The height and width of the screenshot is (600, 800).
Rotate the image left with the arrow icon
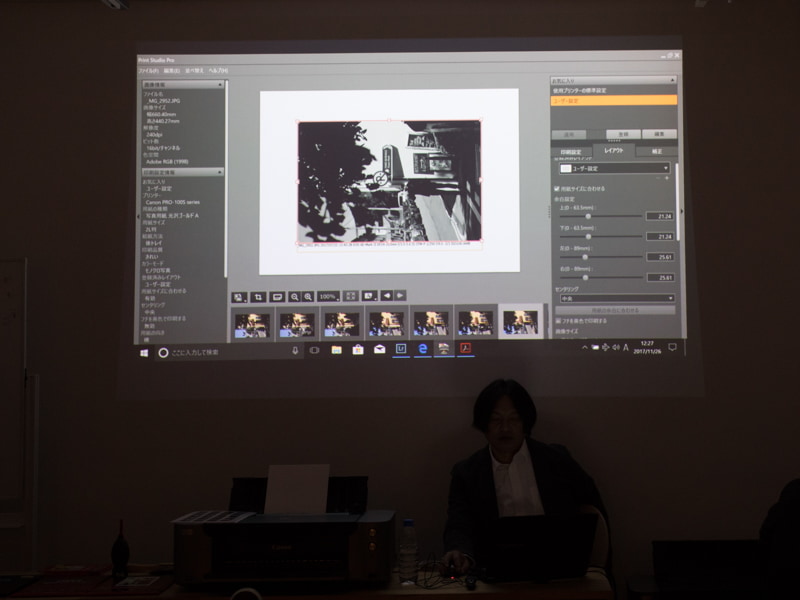point(386,297)
